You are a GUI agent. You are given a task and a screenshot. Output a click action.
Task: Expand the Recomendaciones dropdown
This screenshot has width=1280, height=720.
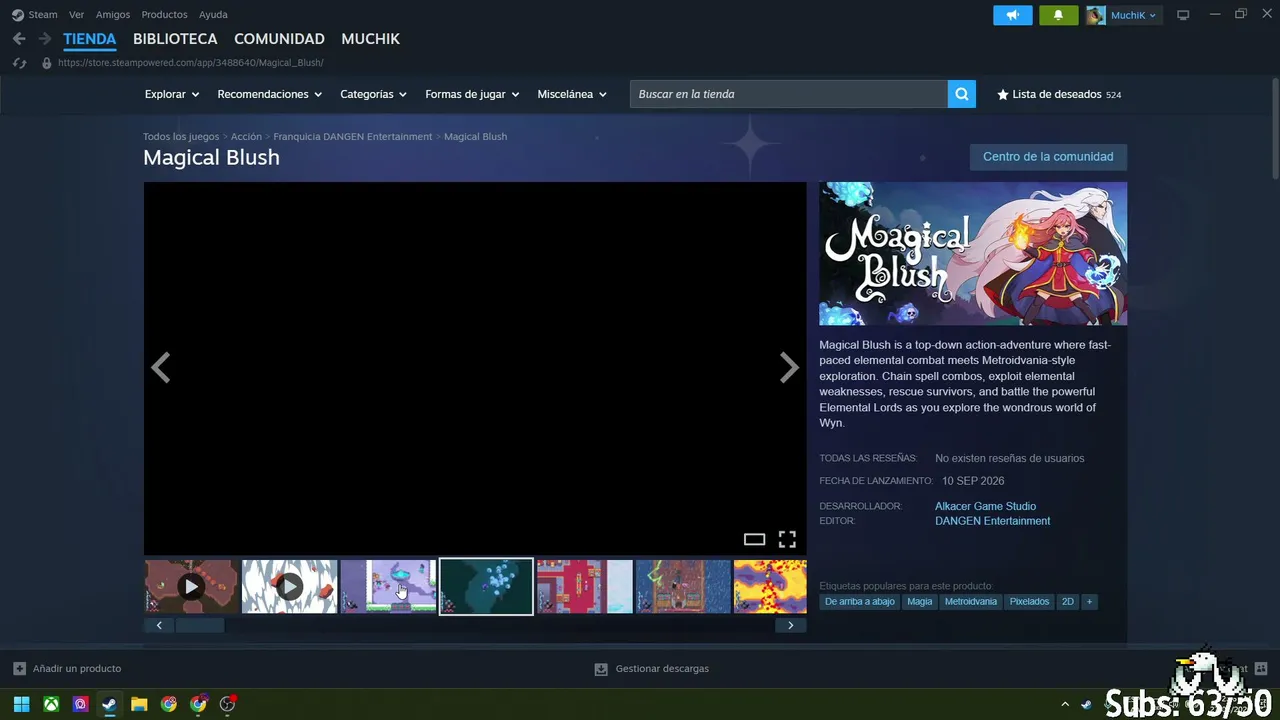[x=270, y=94]
